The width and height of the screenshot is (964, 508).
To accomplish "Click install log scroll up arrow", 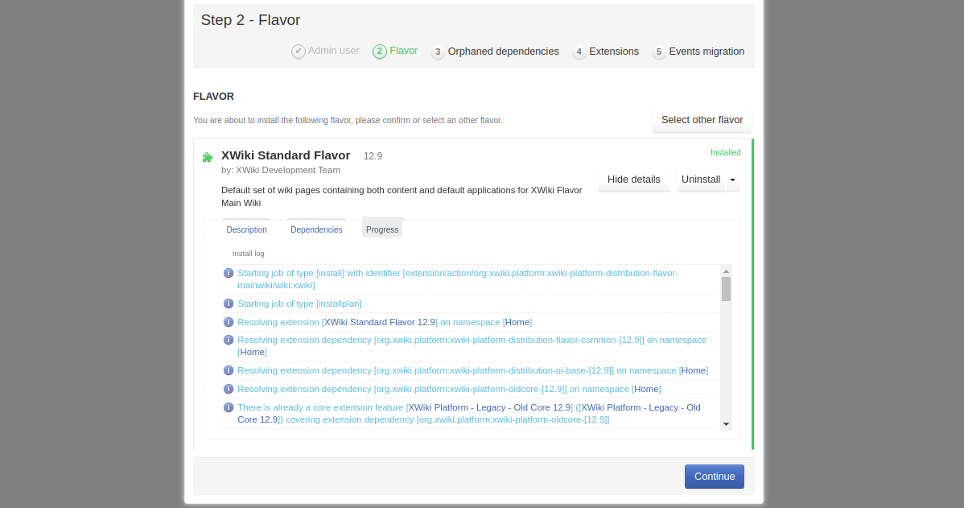I will (726, 271).
